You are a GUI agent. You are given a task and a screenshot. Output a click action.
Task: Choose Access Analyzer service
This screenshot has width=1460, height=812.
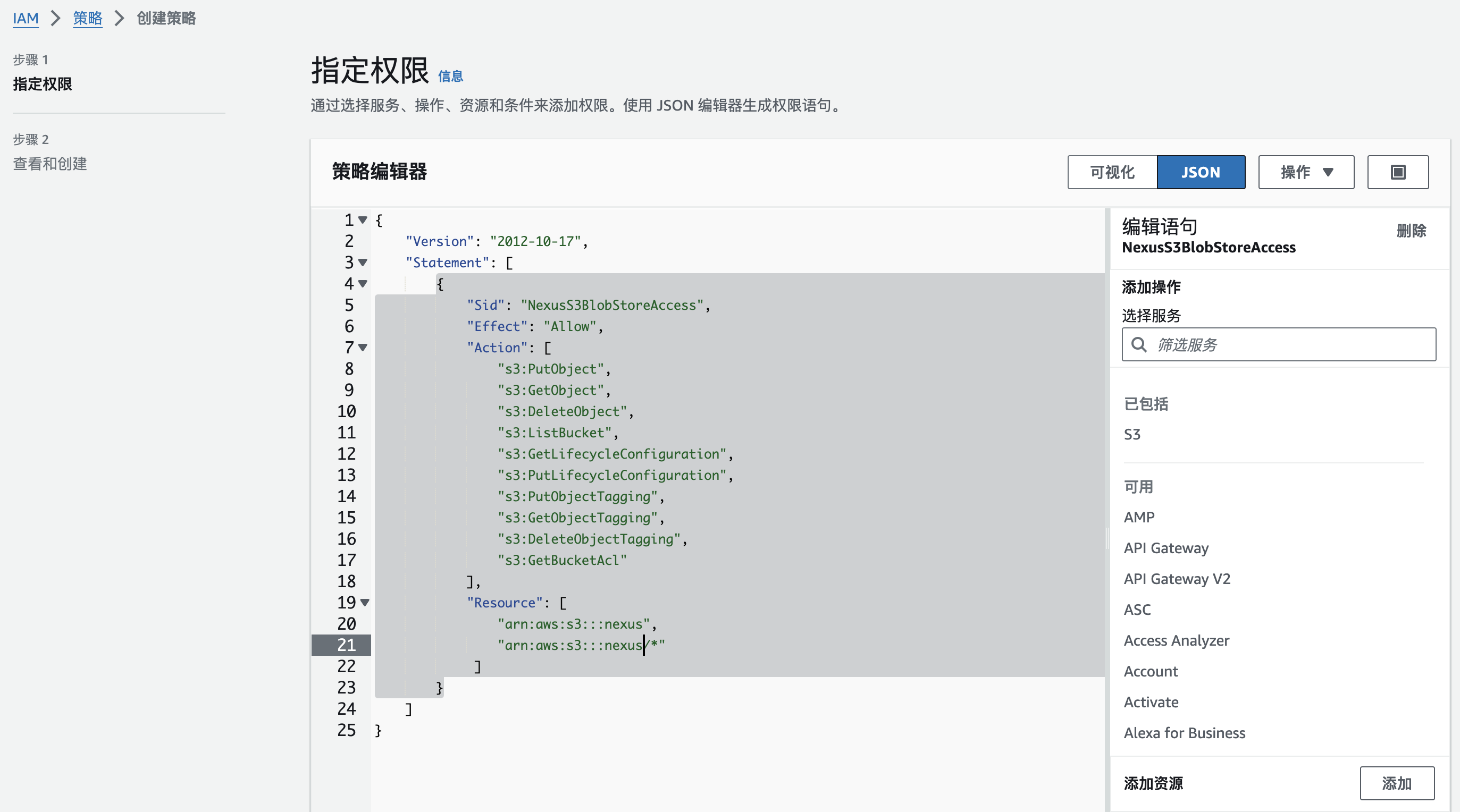coord(1176,641)
